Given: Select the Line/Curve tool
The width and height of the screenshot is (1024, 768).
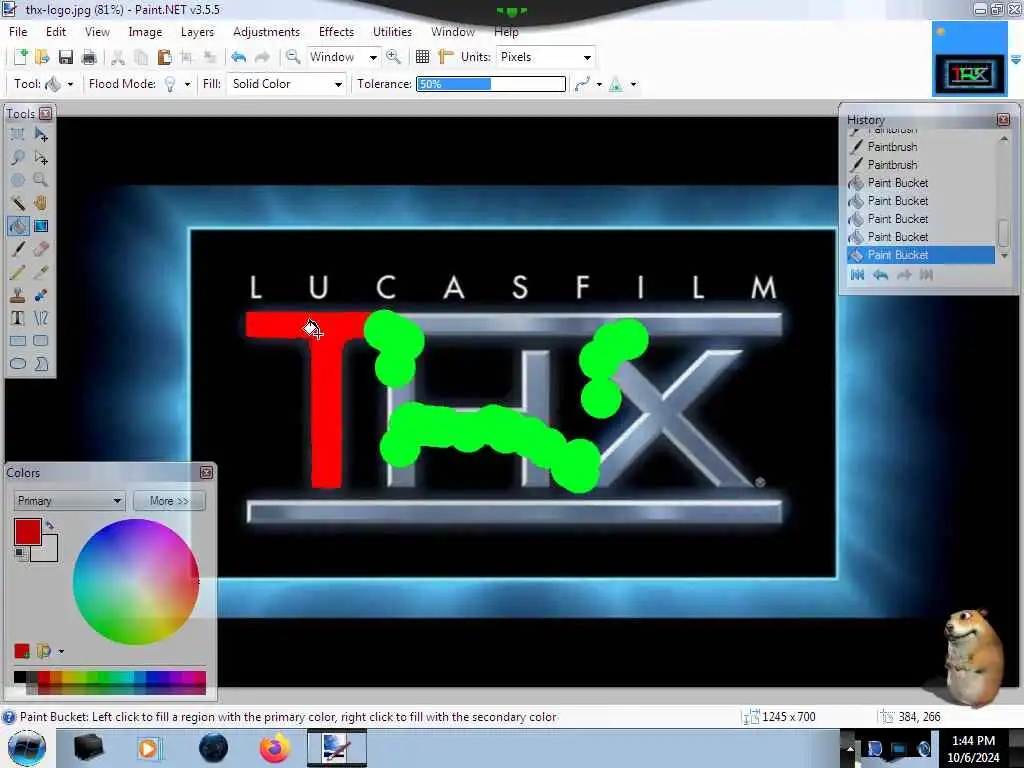Looking at the screenshot, I should click(41, 318).
